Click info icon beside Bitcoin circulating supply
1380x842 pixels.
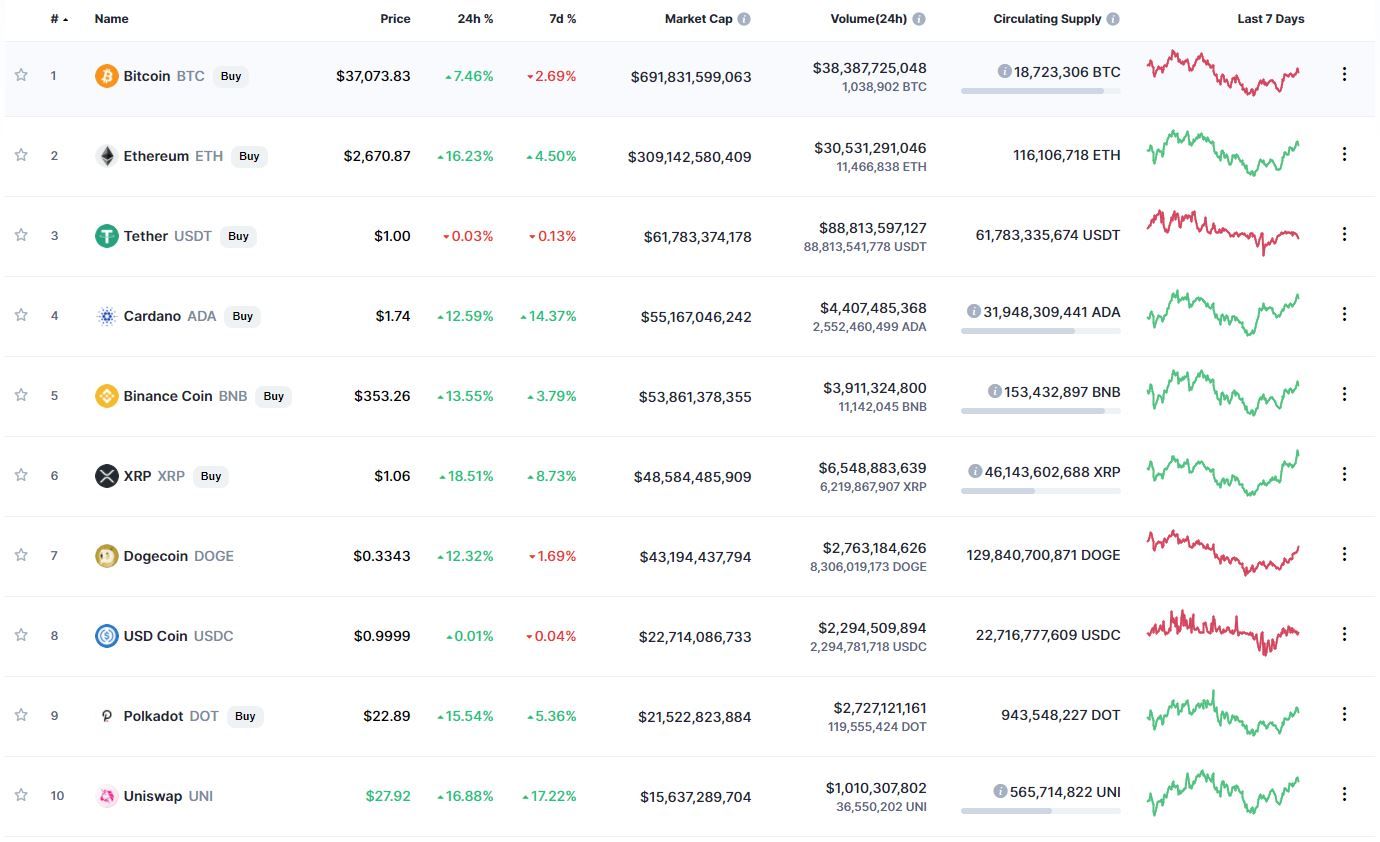[1004, 71]
